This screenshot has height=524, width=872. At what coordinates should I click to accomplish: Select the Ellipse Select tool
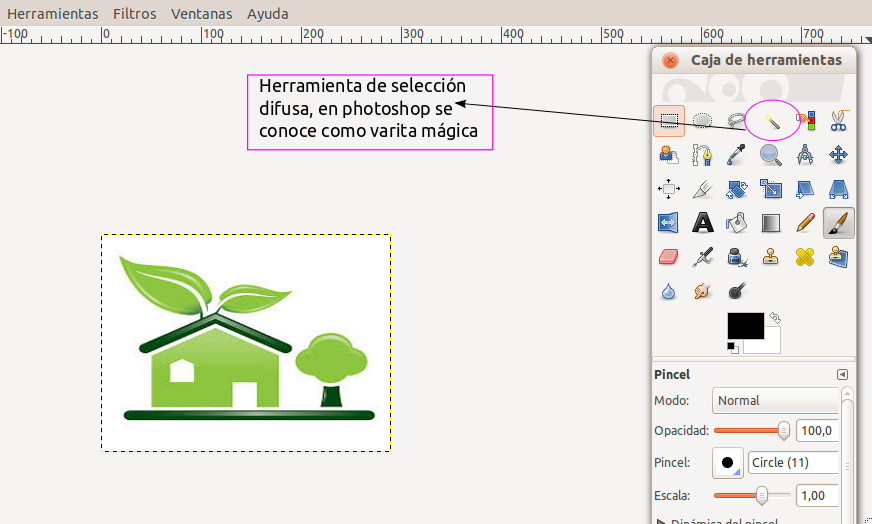point(702,120)
